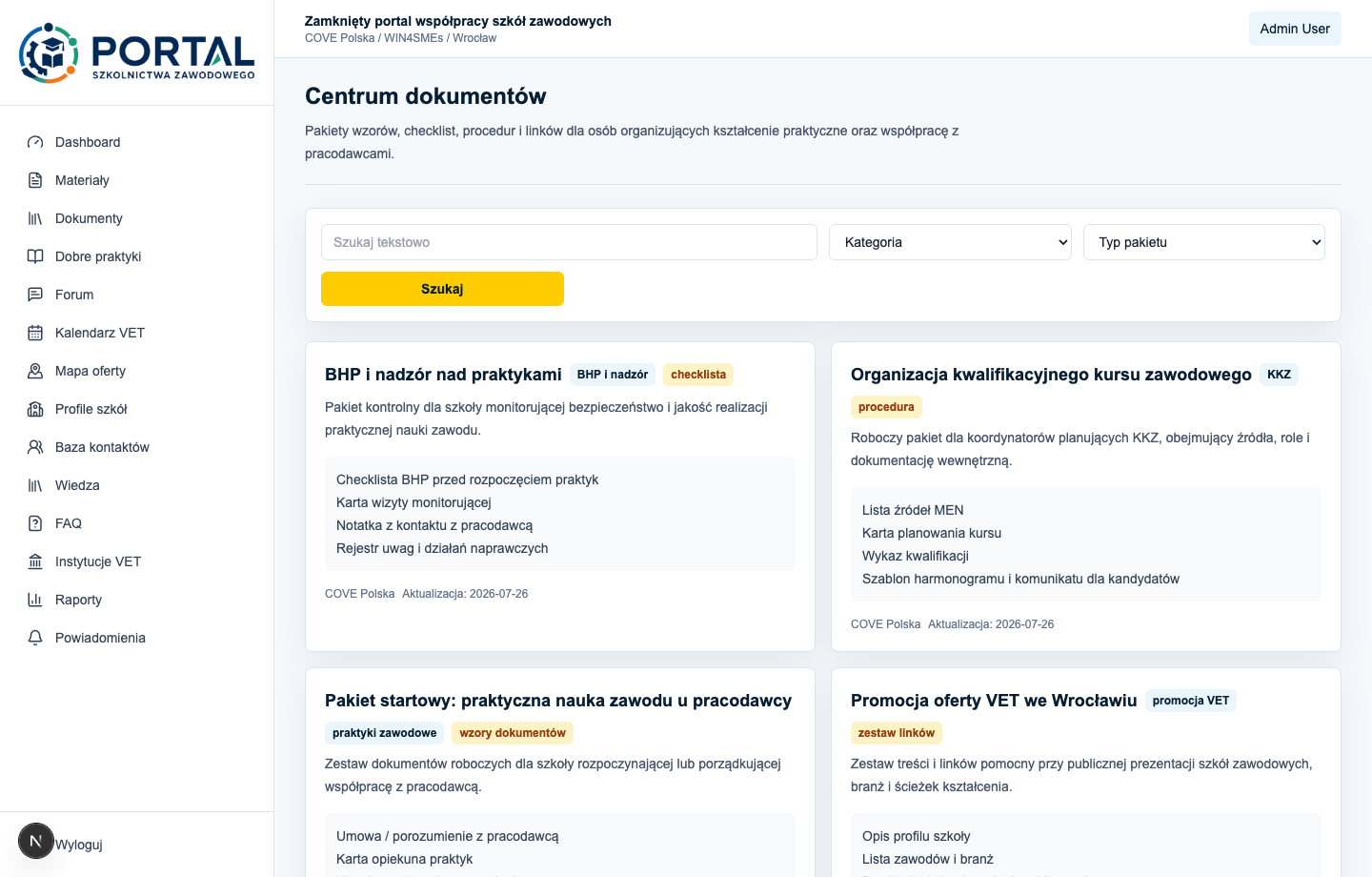This screenshot has width=1372, height=877.
Task: Click 'Karta wizyty monitorującej' item
Action: [414, 502]
